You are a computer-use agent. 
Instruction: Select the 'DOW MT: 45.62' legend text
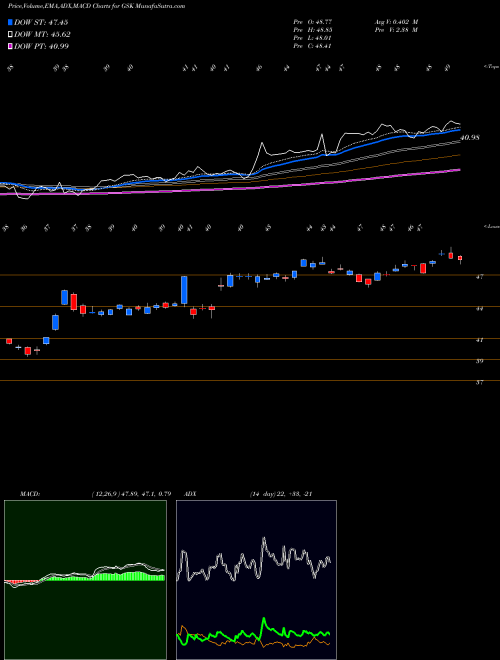point(43,35)
